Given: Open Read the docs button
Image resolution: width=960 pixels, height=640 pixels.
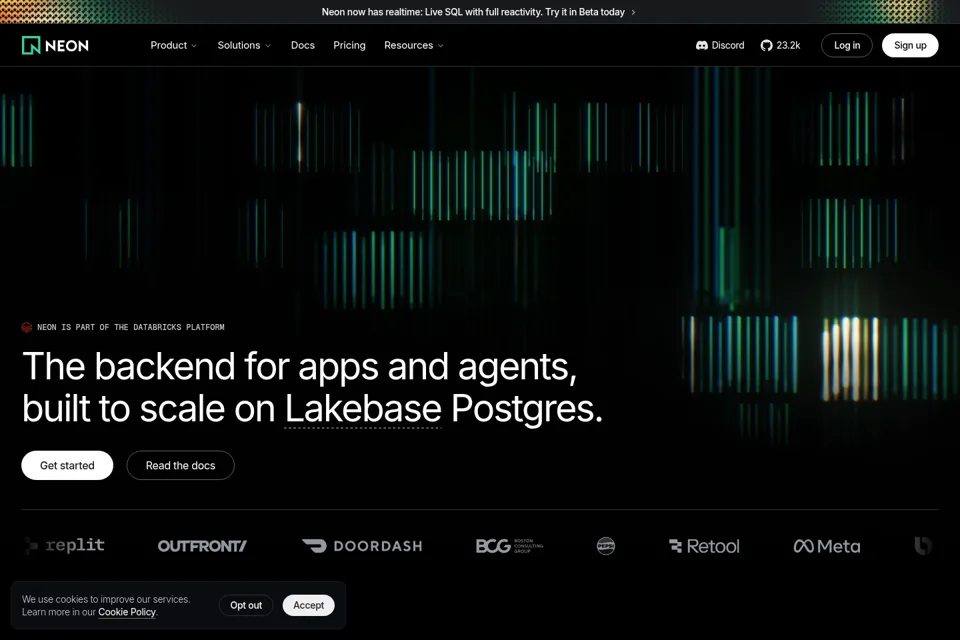Looking at the screenshot, I should click(181, 465).
